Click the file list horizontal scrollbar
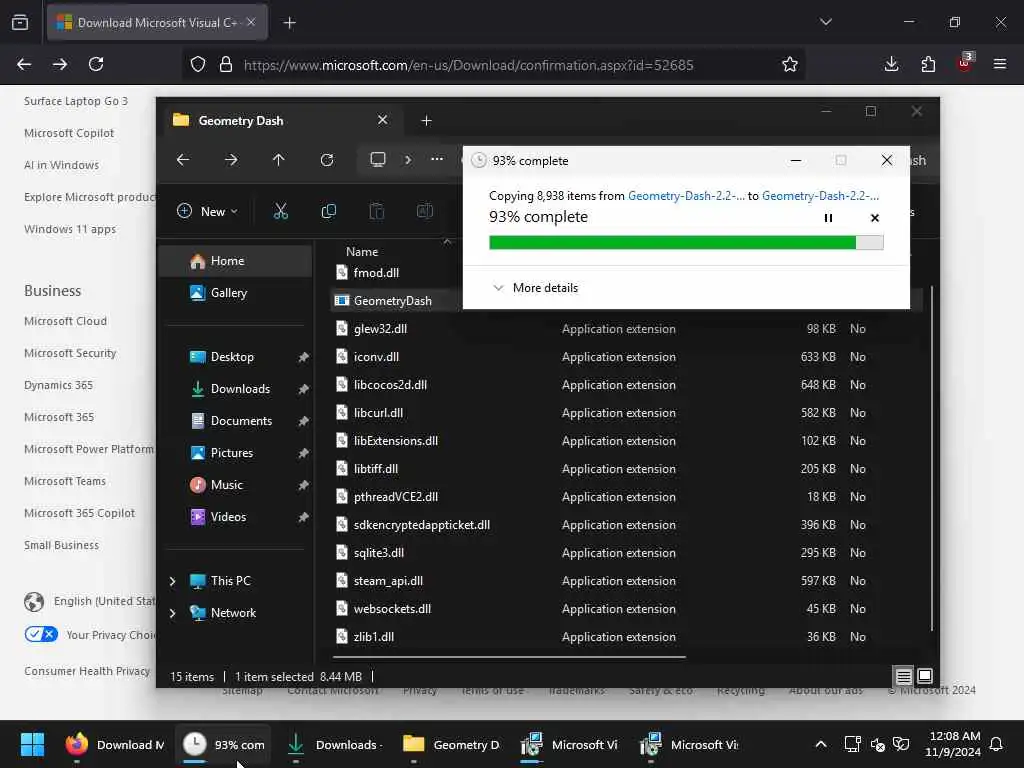The width and height of the screenshot is (1024, 768). (509, 656)
